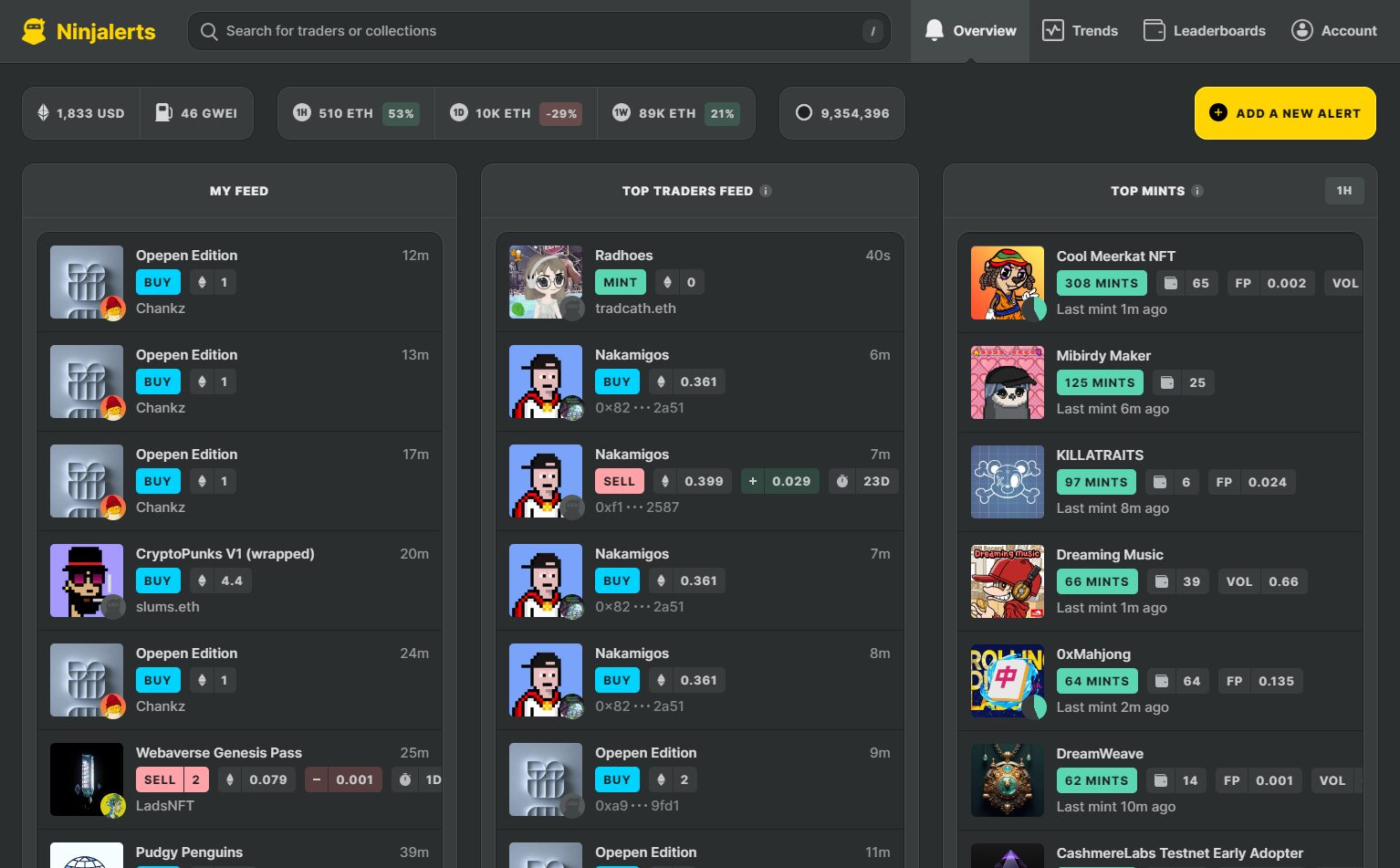Open the Account menu
Image resolution: width=1400 pixels, height=868 pixels.
point(1333,31)
